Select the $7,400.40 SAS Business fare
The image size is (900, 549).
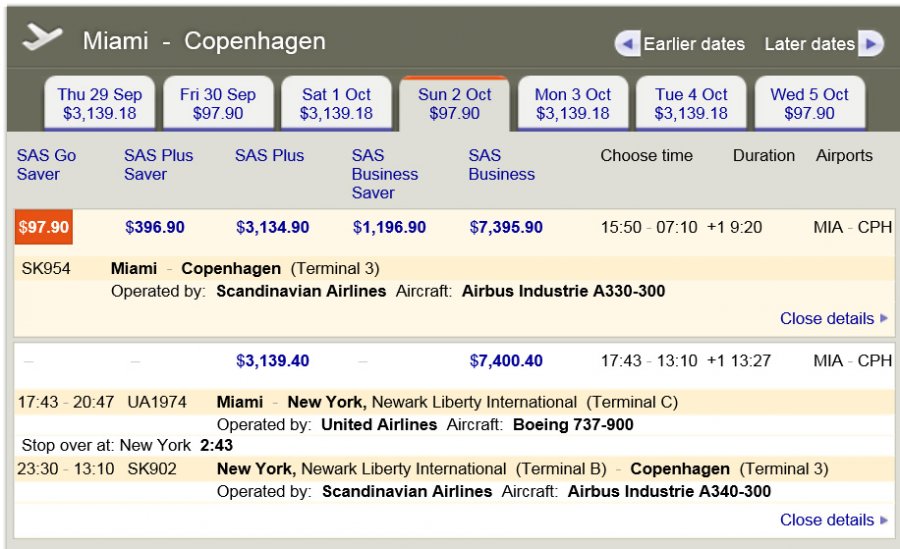(x=506, y=361)
